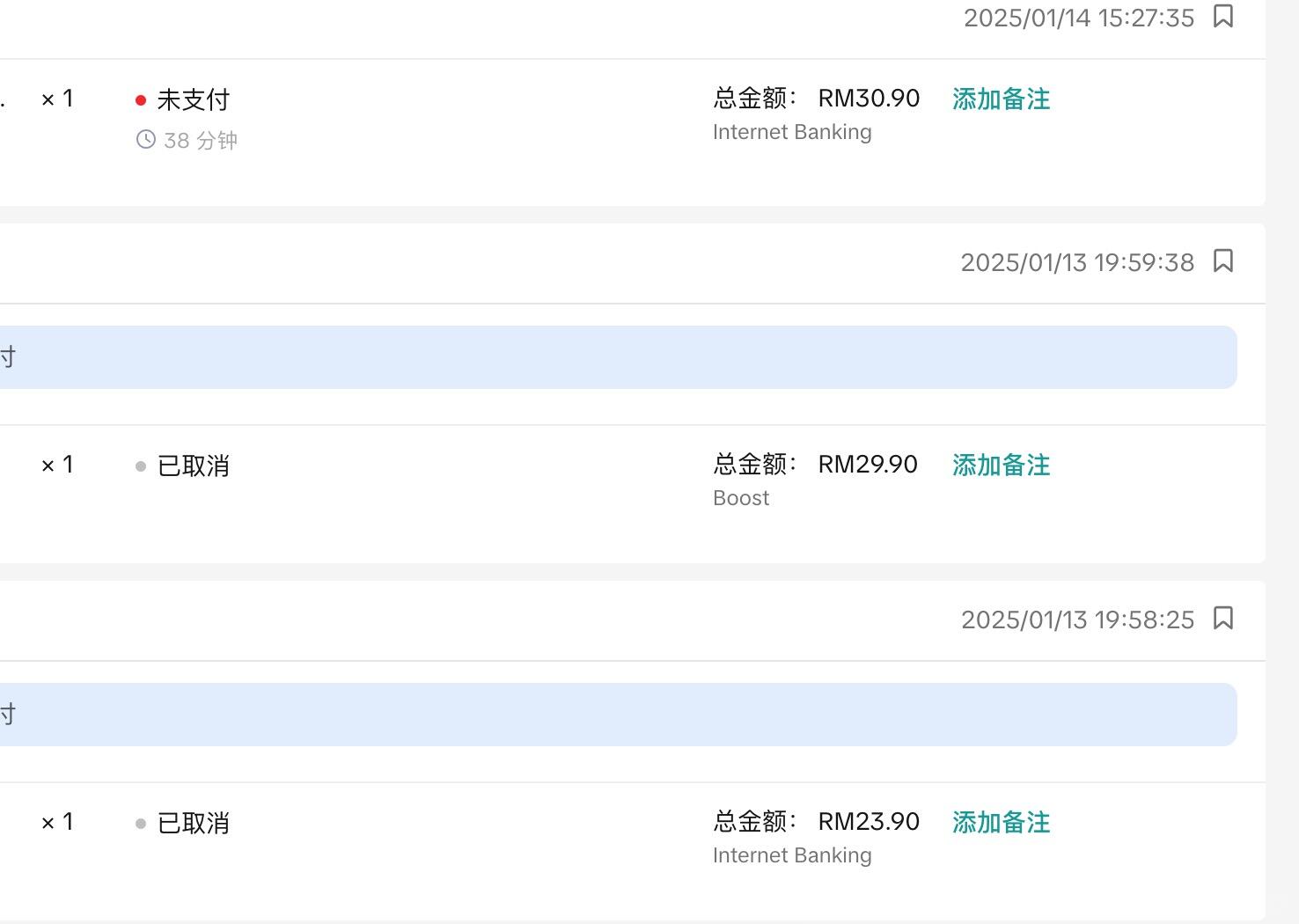This screenshot has height=924, width=1299.
Task: Select the 已取消 label on the Boost order
Action: [194, 466]
